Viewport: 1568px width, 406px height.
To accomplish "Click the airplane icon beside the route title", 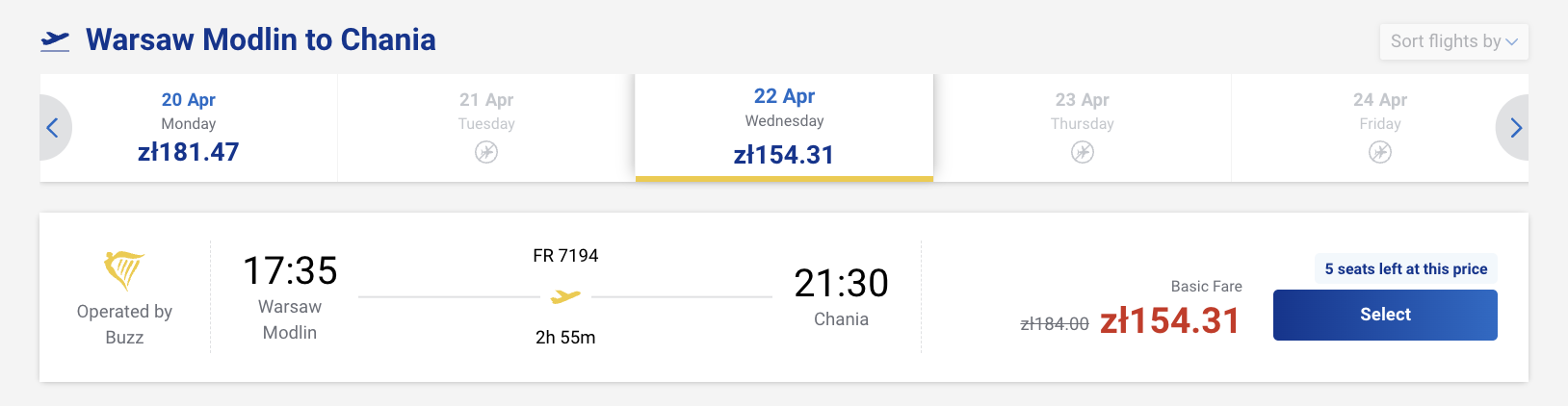I will (56, 40).
